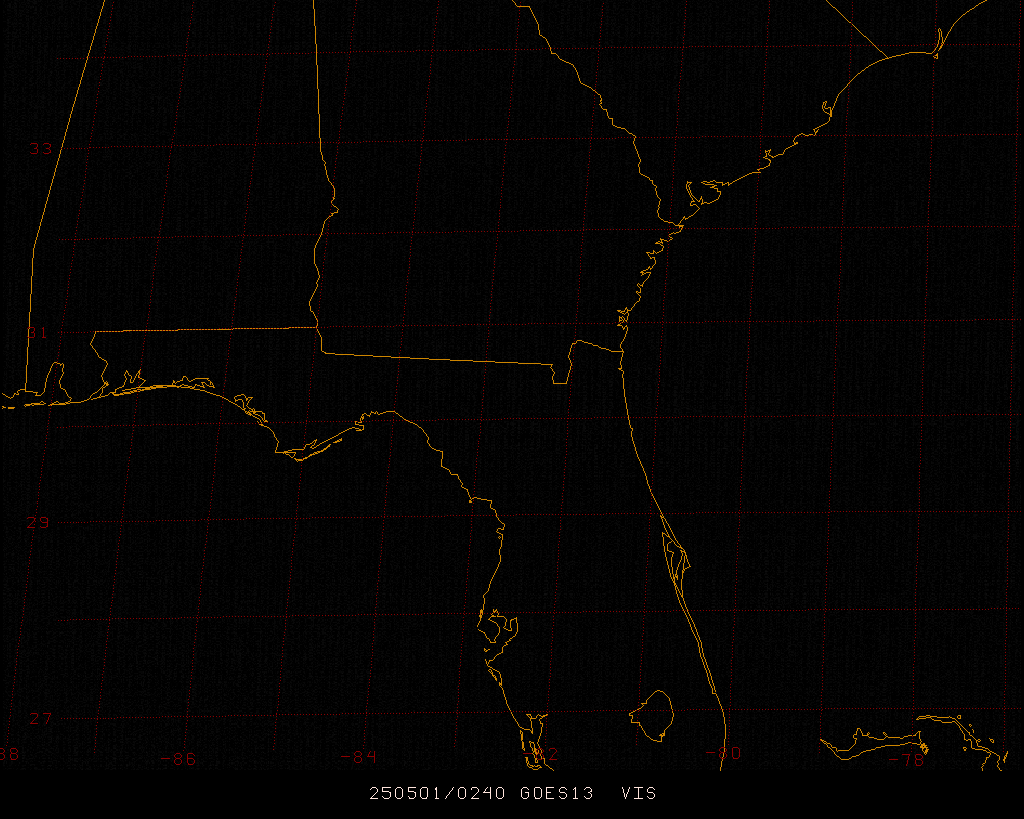
Task: Click the latitude label 27
Action: click(x=40, y=719)
